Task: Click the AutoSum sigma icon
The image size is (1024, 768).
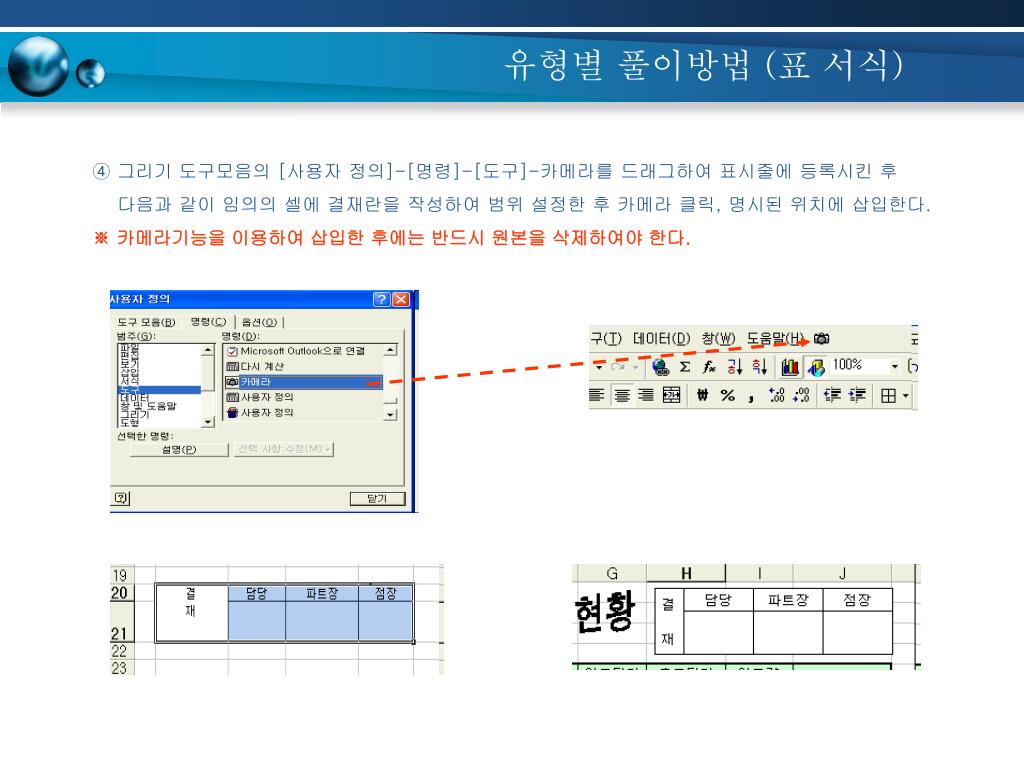Action: click(685, 367)
